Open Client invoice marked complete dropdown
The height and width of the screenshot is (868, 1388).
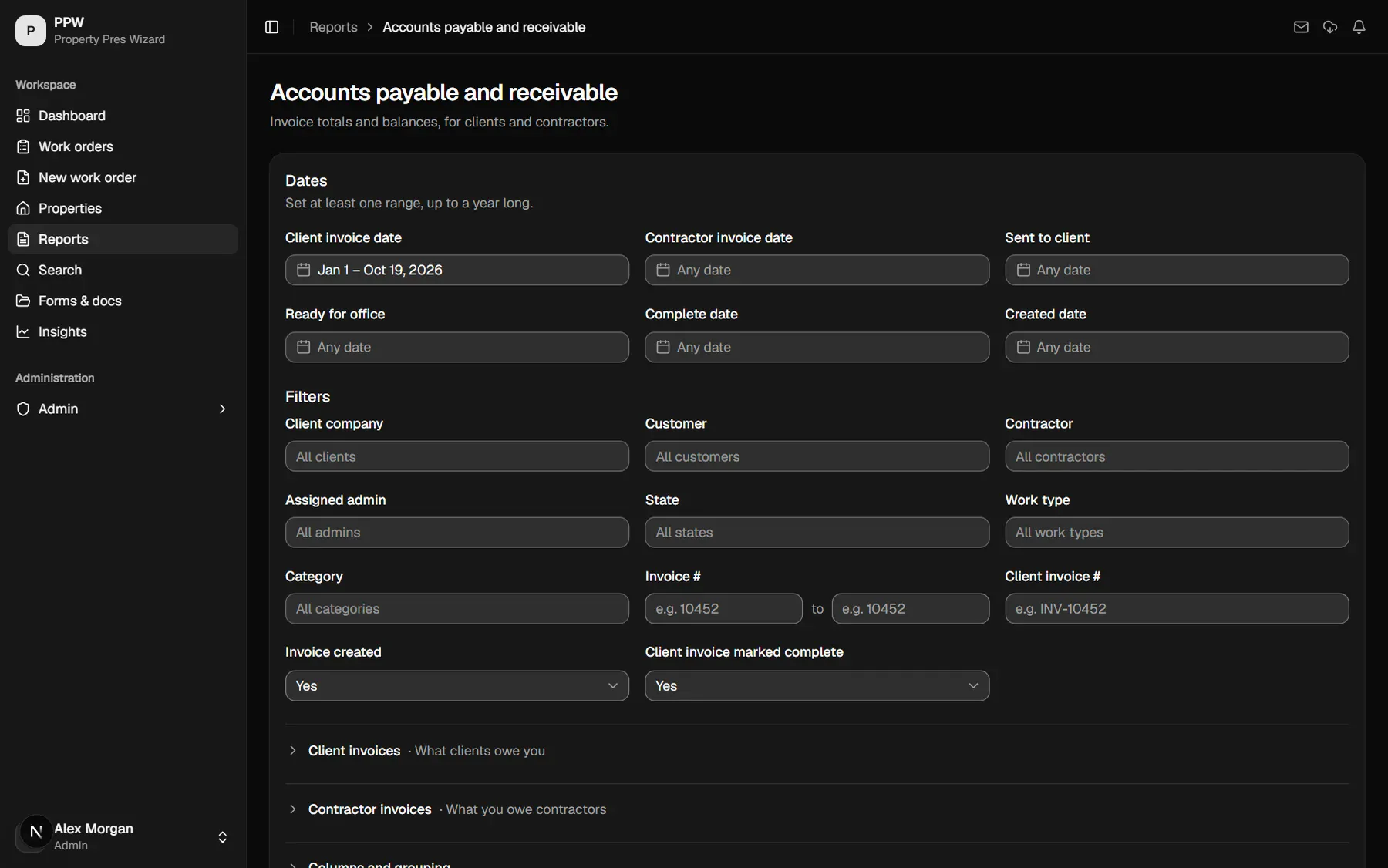click(817, 685)
